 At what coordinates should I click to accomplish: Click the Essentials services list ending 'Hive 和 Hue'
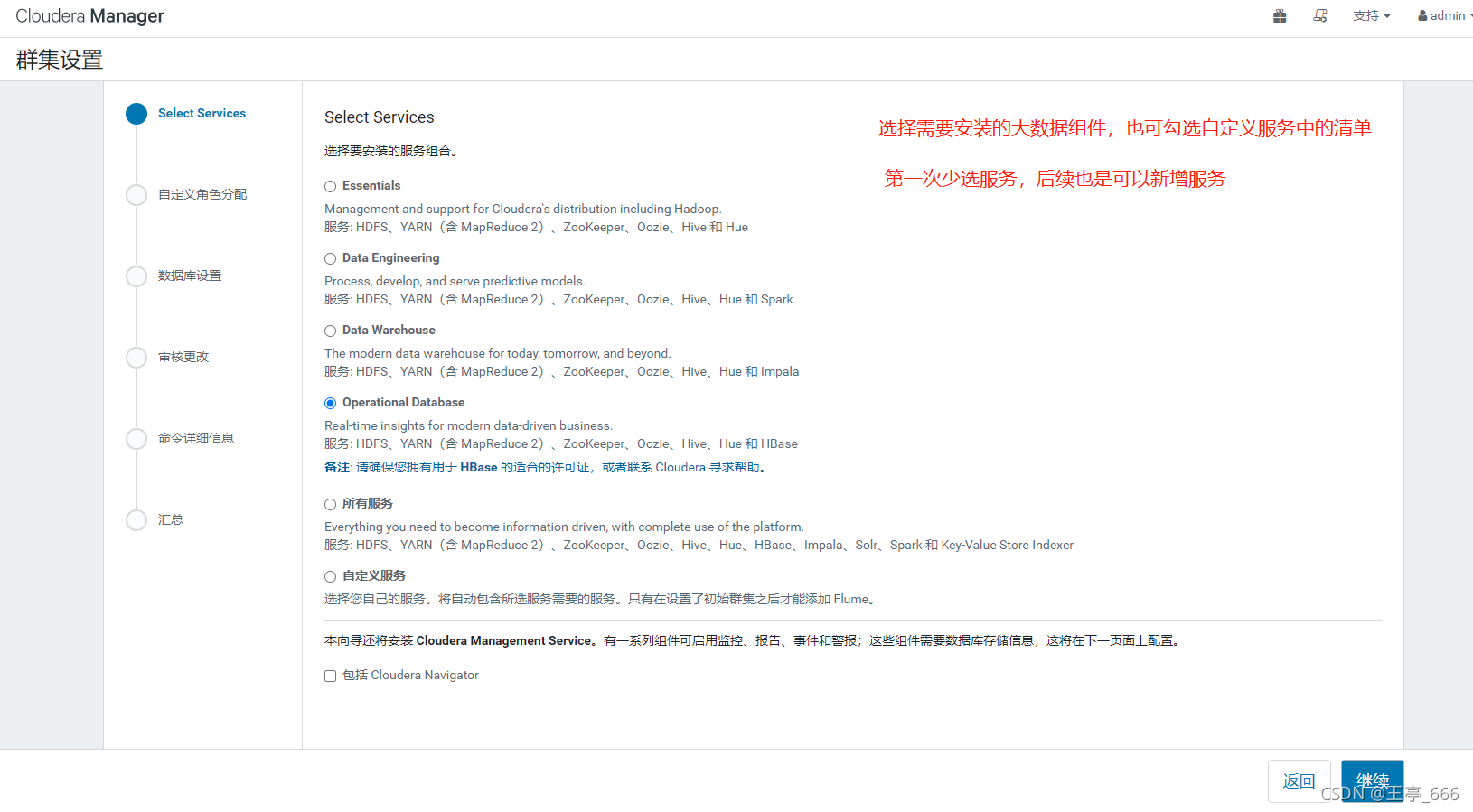click(536, 227)
